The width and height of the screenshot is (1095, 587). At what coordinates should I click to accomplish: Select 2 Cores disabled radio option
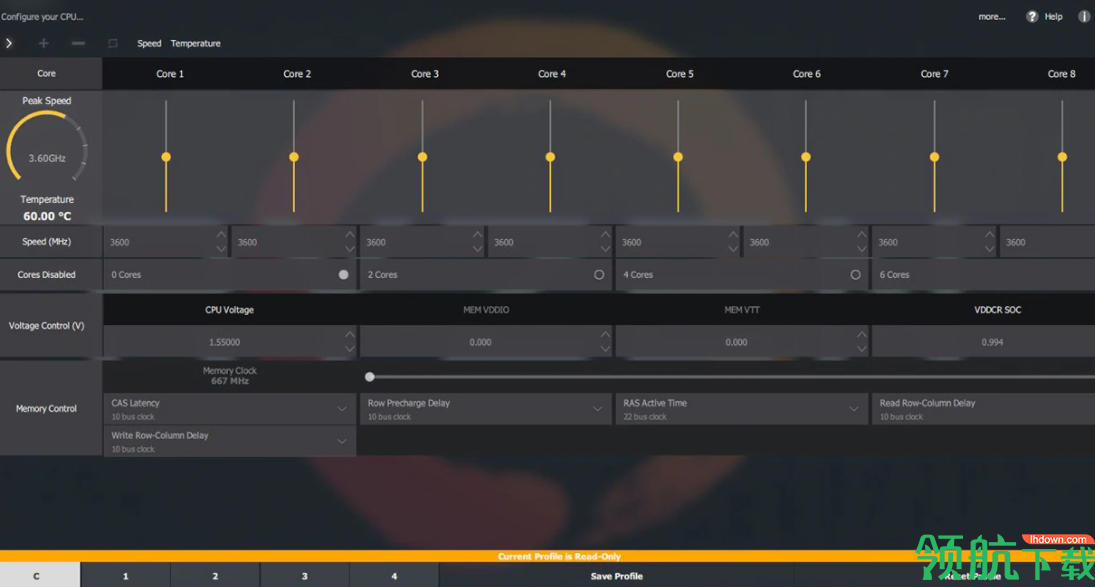tap(598, 274)
